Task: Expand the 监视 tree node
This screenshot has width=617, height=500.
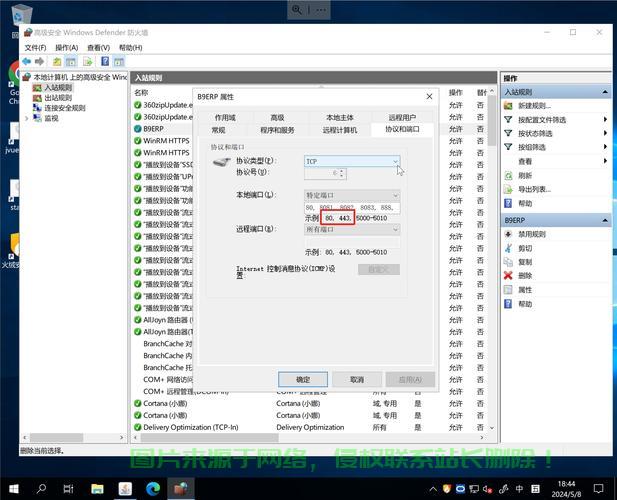Action: coord(27,118)
